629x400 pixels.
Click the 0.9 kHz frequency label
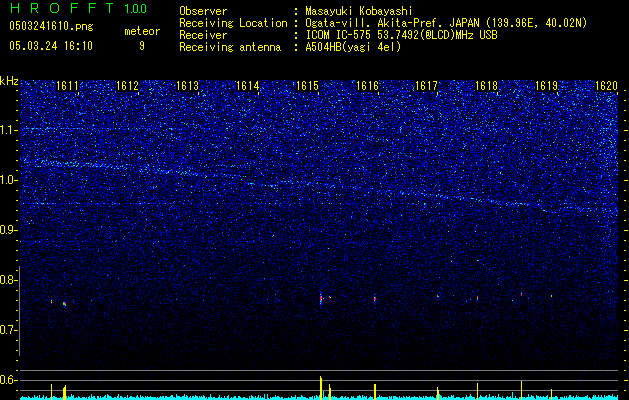click(x=8, y=230)
